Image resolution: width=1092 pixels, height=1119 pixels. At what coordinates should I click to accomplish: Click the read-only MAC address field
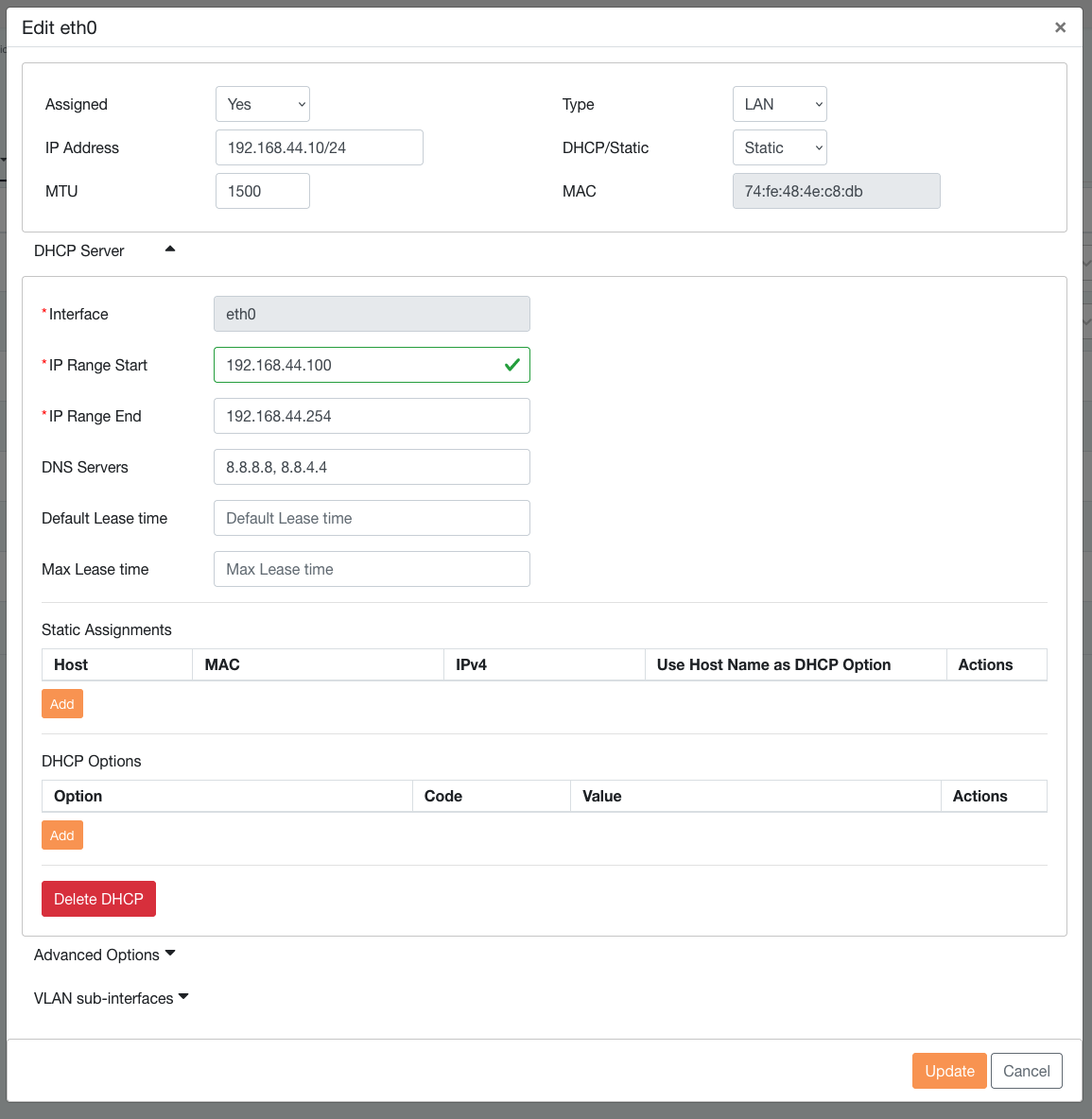tap(836, 191)
